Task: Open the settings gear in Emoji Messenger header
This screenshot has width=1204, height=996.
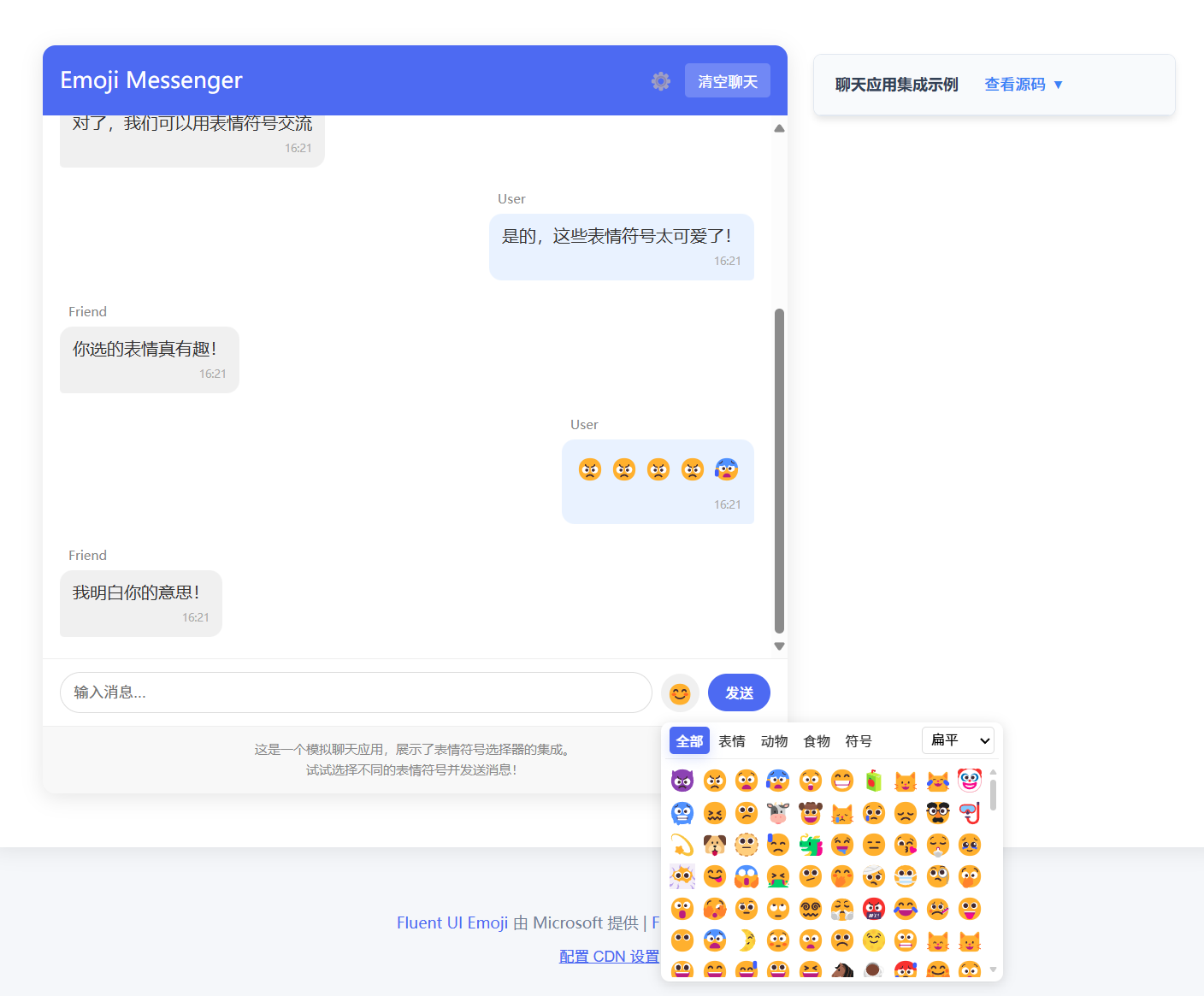Action: click(660, 80)
